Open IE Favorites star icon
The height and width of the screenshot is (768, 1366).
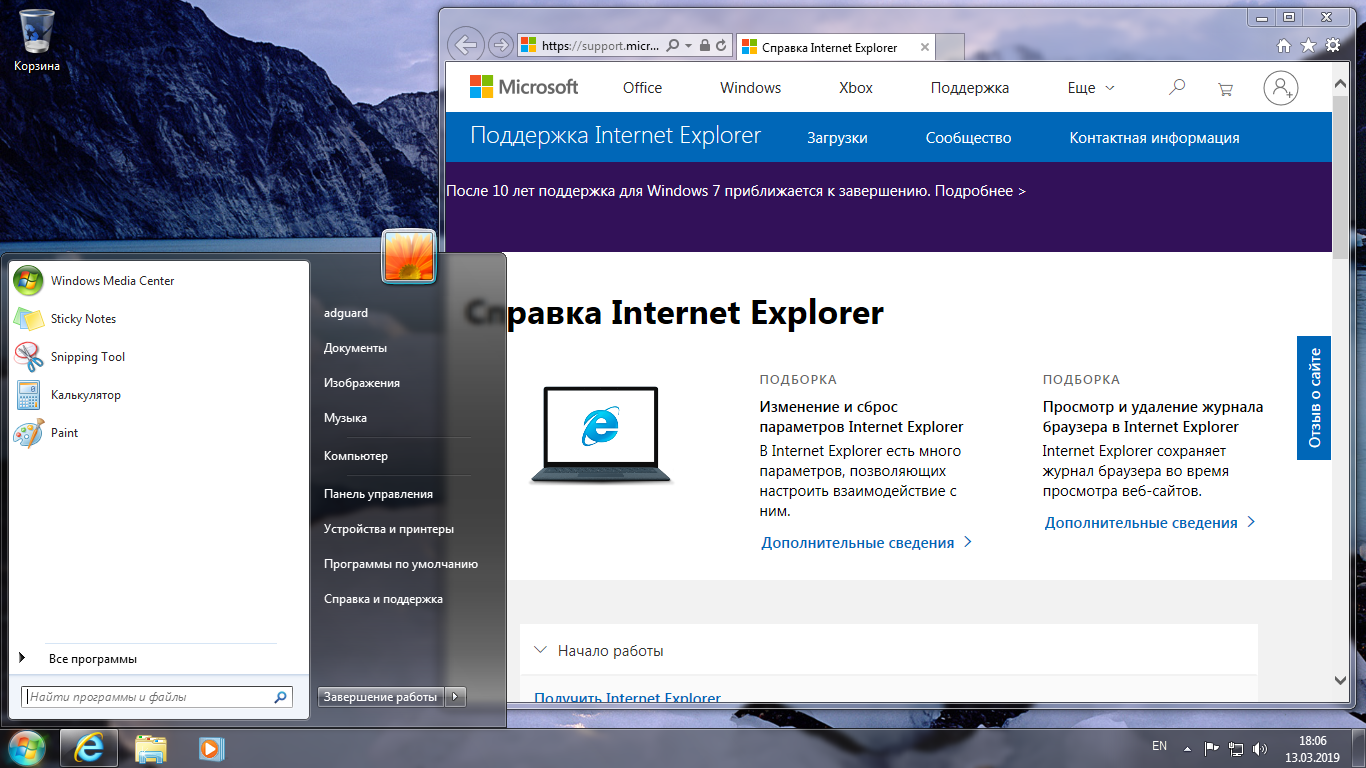pos(1308,45)
